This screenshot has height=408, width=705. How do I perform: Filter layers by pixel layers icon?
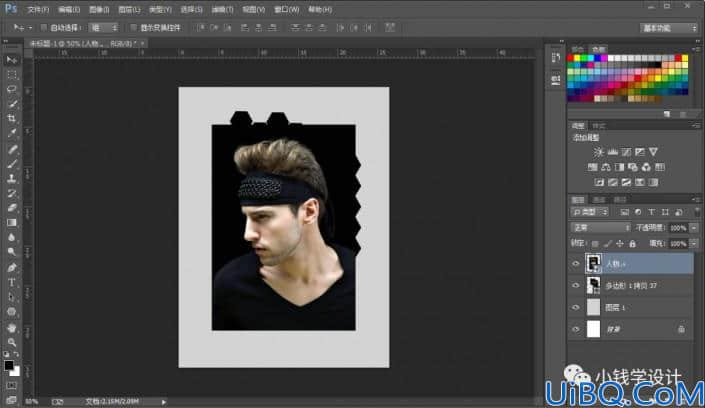(625, 212)
